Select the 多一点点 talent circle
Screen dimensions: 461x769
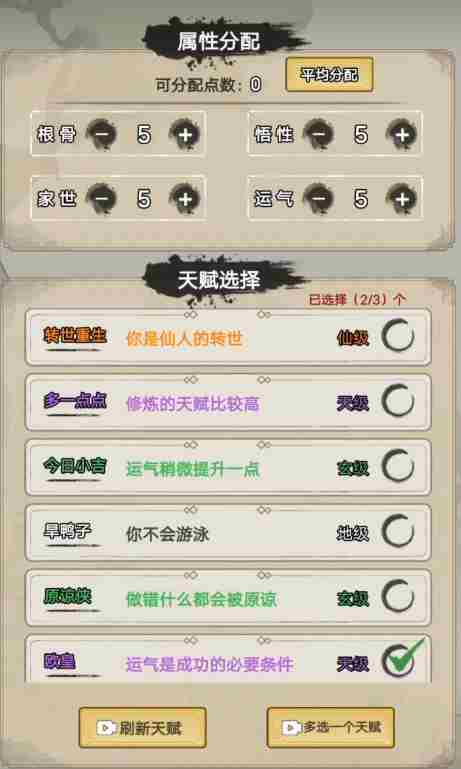pos(398,402)
